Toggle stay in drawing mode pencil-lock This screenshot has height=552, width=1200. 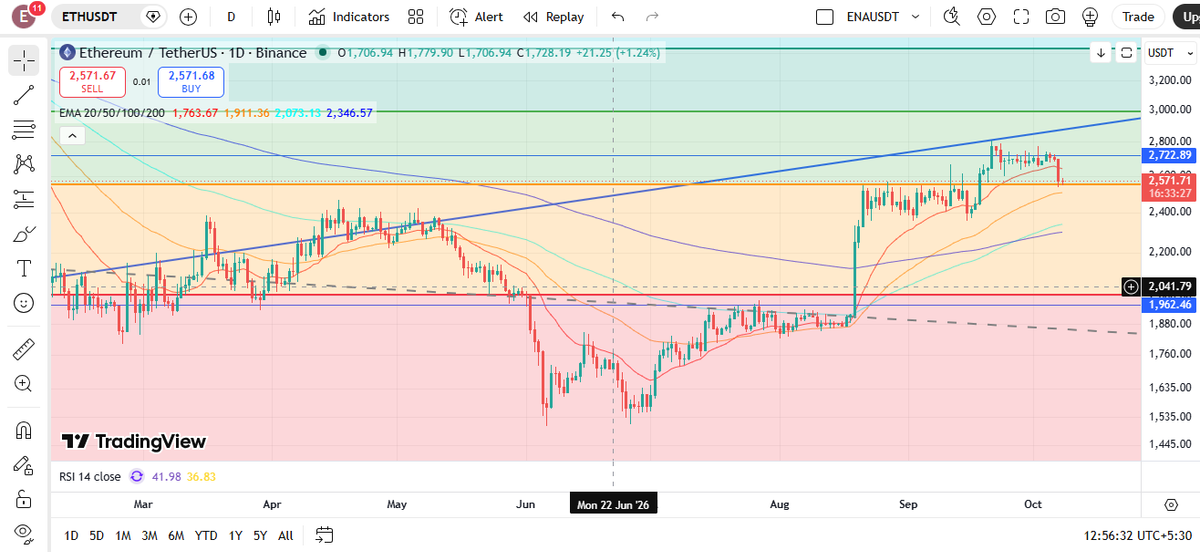(24, 465)
